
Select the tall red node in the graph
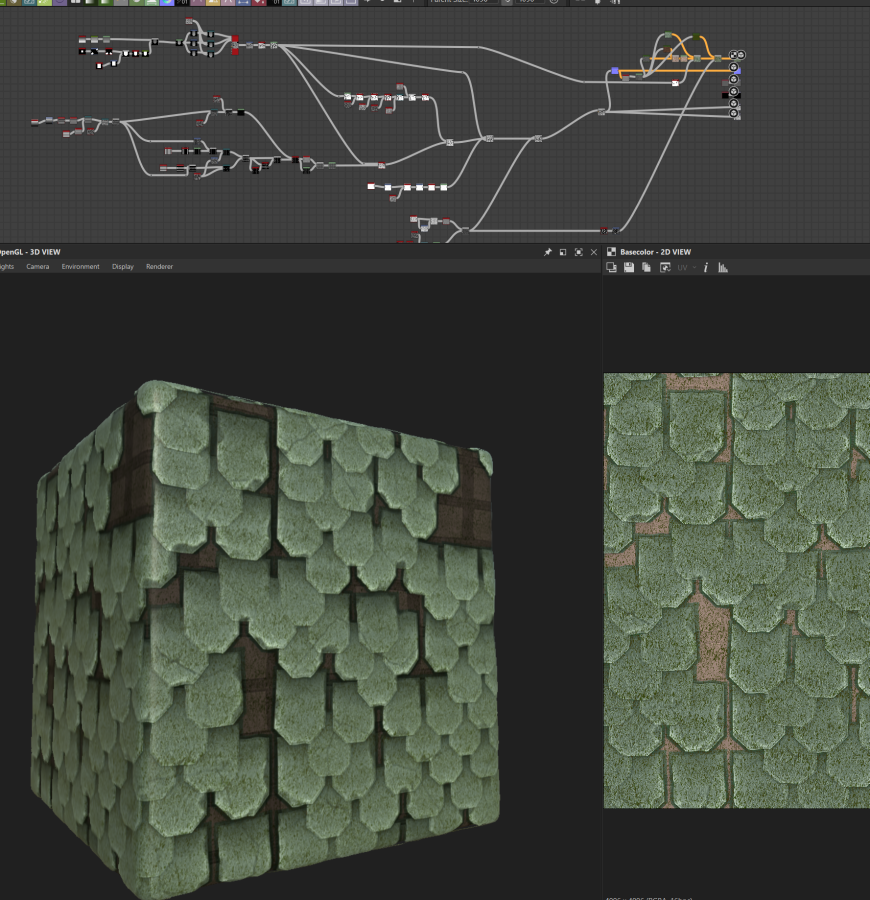coord(235,45)
